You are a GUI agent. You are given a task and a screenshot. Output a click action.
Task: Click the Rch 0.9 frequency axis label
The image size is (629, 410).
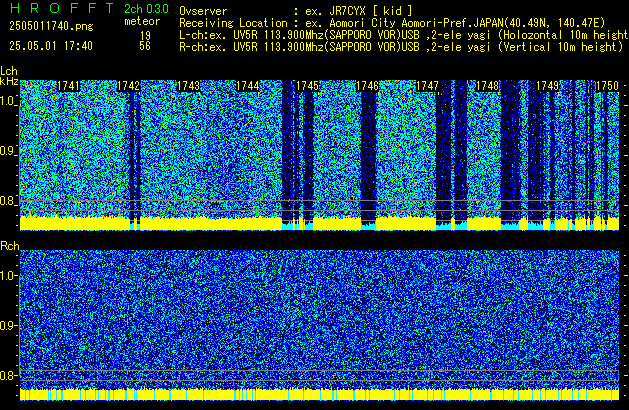[8, 325]
